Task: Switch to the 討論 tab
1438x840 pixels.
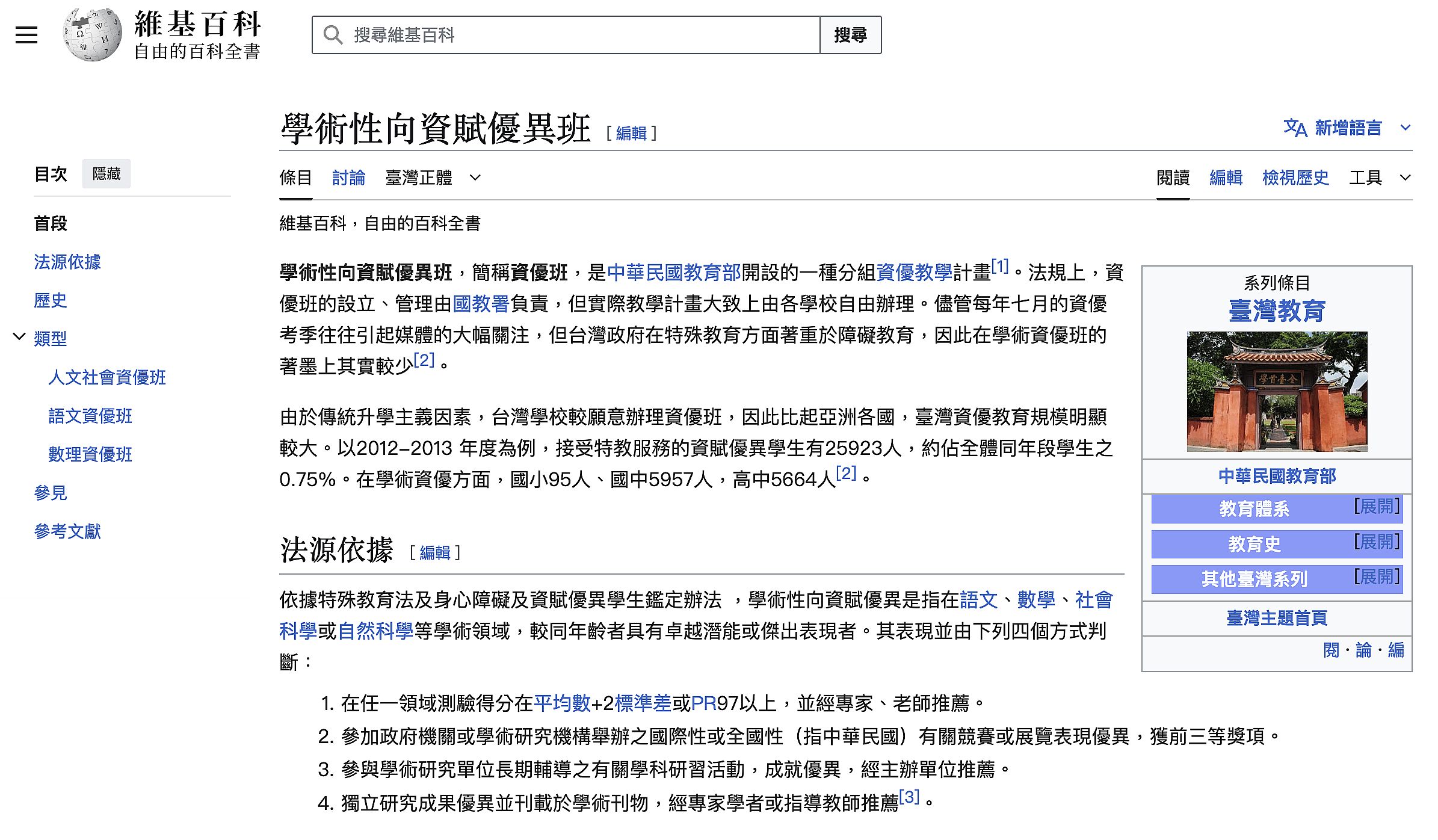Action: coord(348,178)
